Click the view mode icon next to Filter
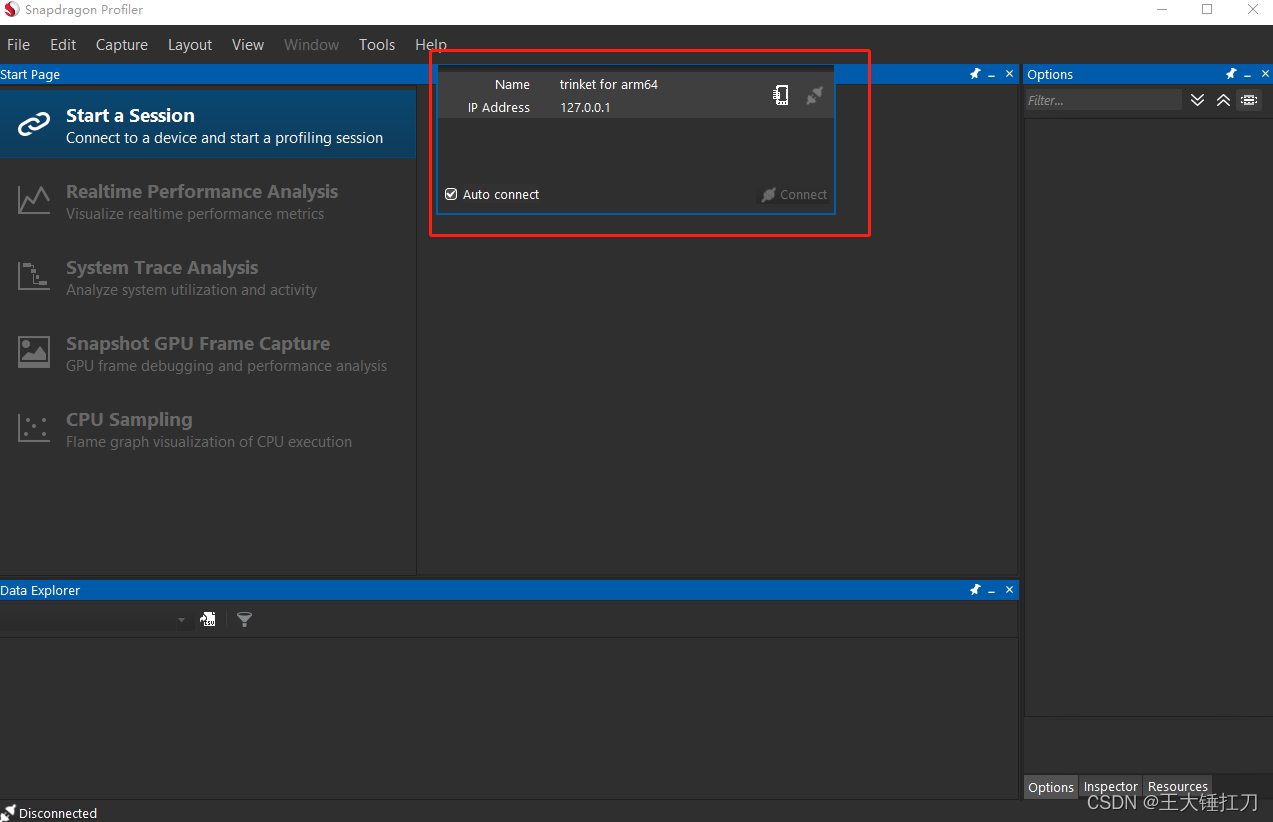The width and height of the screenshot is (1273, 822). pos(1249,100)
